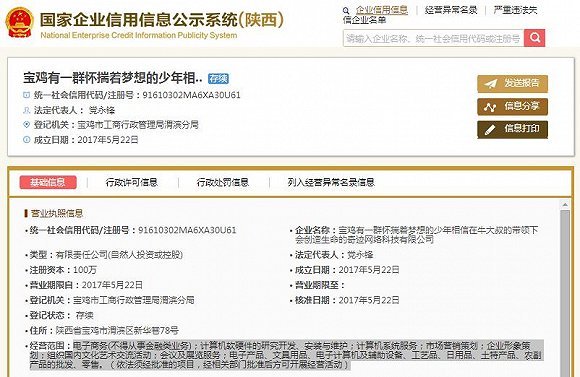This screenshot has width=580, height=377.
Task: Click the icon beside 统一社会信用代码 in header
Action: [x=27, y=95]
